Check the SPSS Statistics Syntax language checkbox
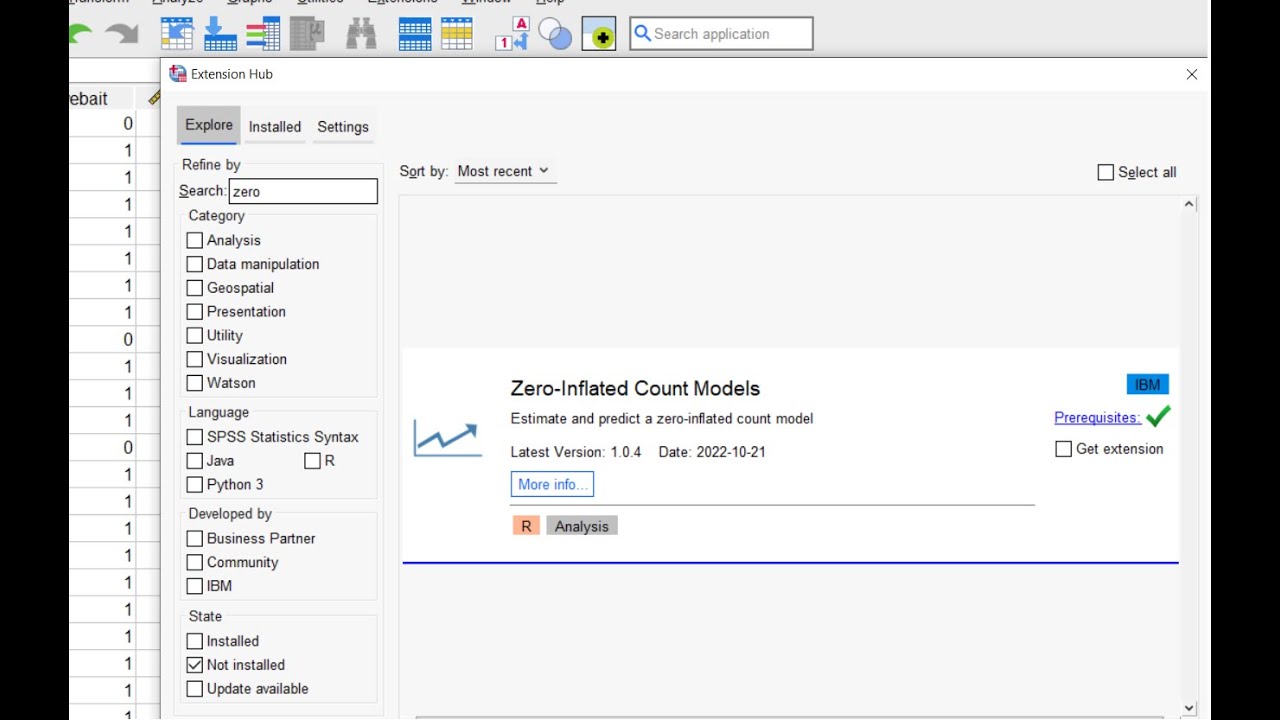1280x720 pixels. (195, 437)
